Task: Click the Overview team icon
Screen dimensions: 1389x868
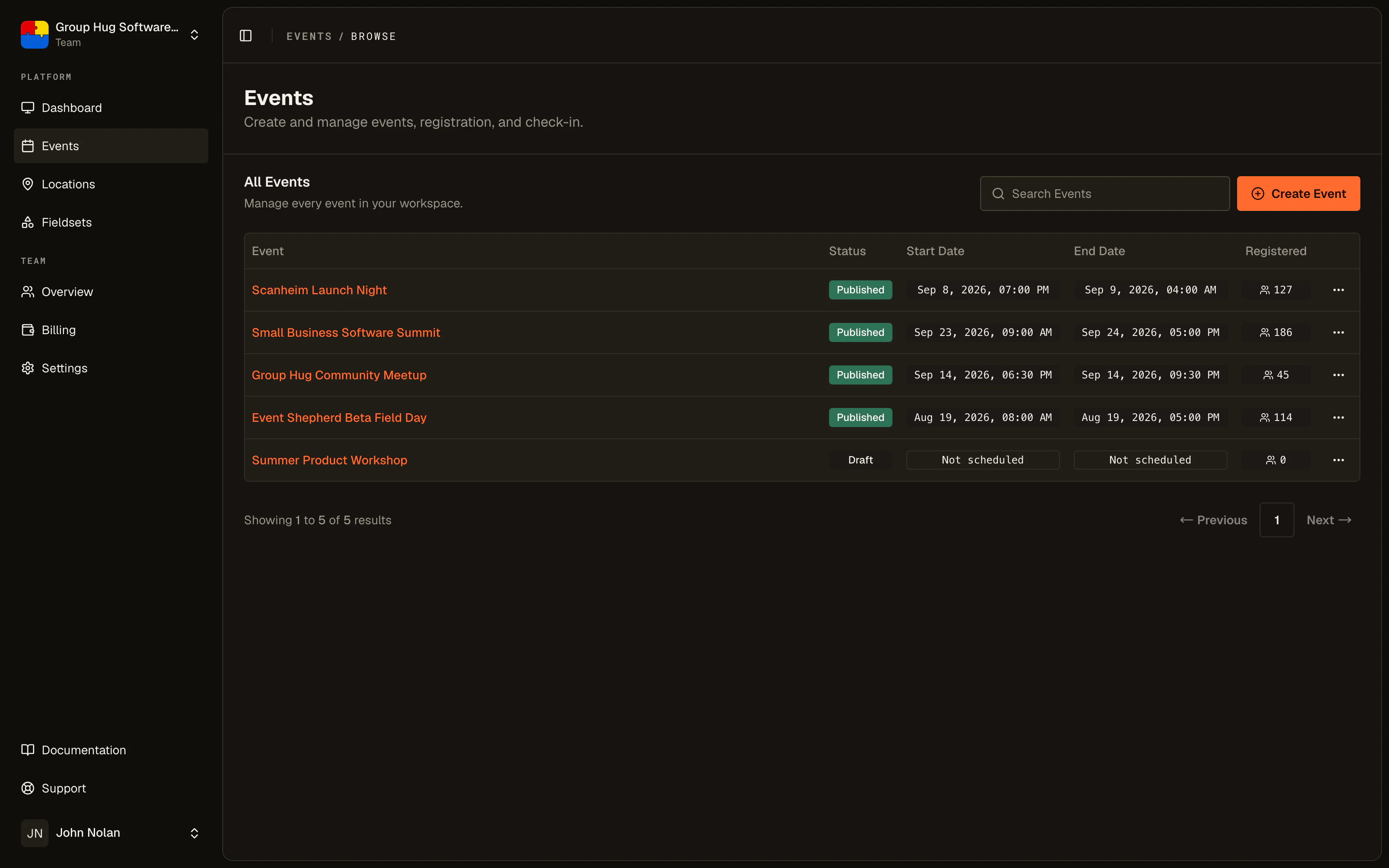Action: coord(27,292)
